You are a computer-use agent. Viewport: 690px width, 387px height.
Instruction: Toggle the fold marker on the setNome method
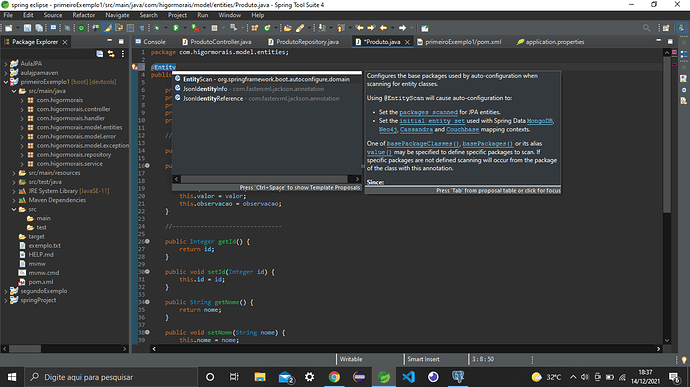pos(147,332)
